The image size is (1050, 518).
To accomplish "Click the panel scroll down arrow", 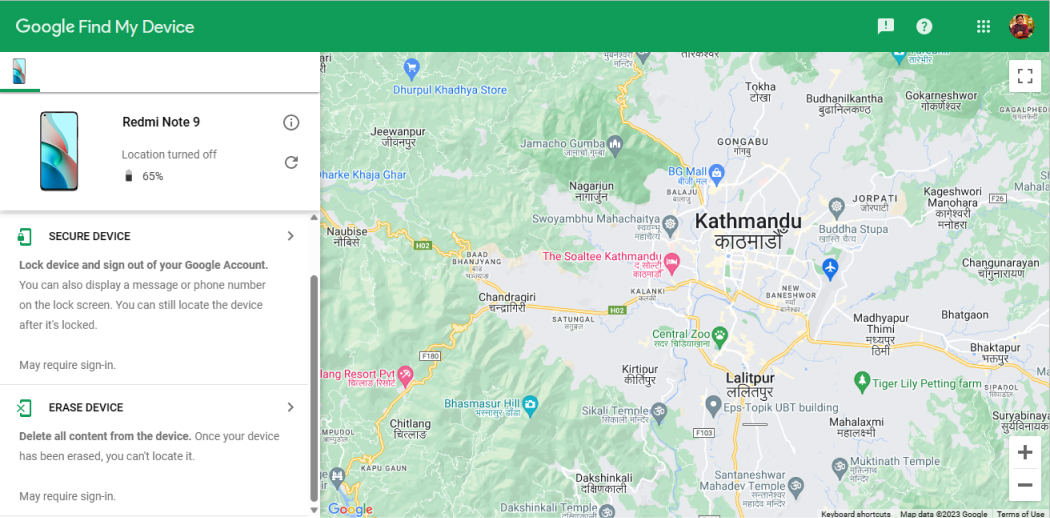I will point(314,510).
